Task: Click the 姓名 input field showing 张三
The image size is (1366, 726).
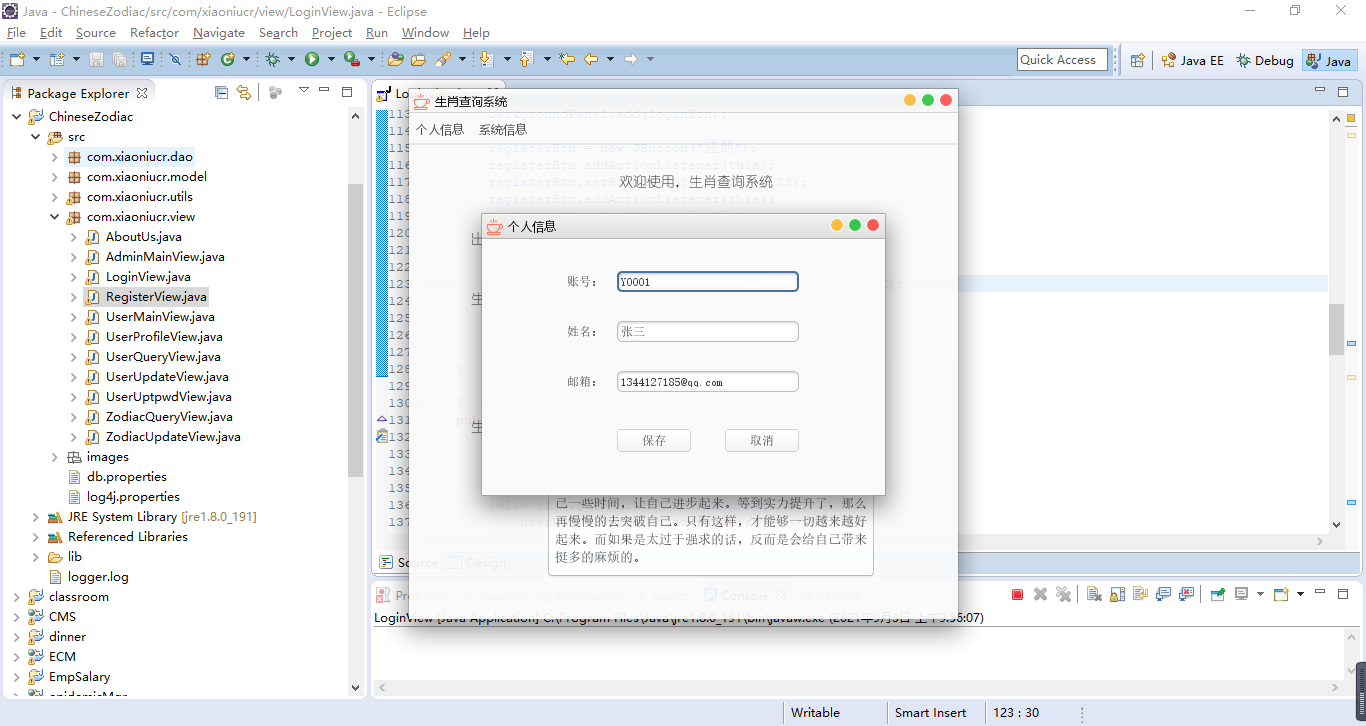Action: pyautogui.click(x=708, y=332)
